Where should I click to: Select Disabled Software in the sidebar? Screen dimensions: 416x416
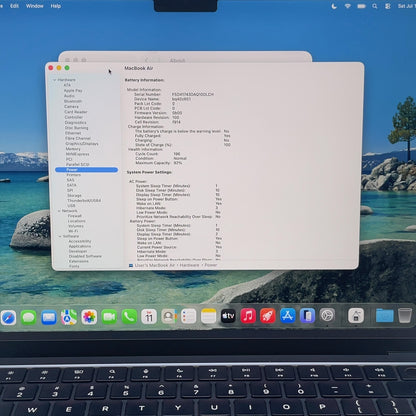click(x=85, y=256)
